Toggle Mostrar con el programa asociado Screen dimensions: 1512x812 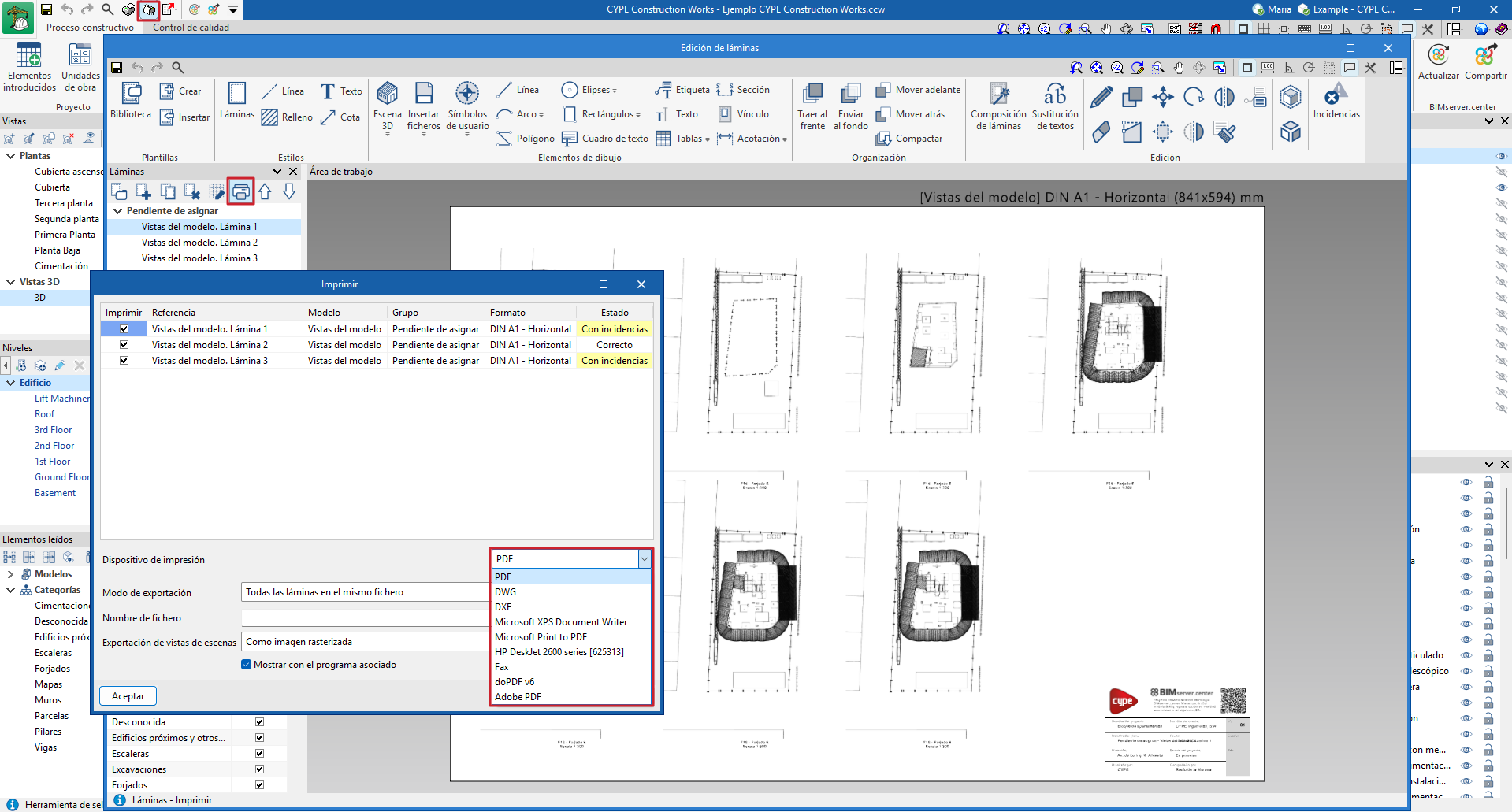(247, 665)
